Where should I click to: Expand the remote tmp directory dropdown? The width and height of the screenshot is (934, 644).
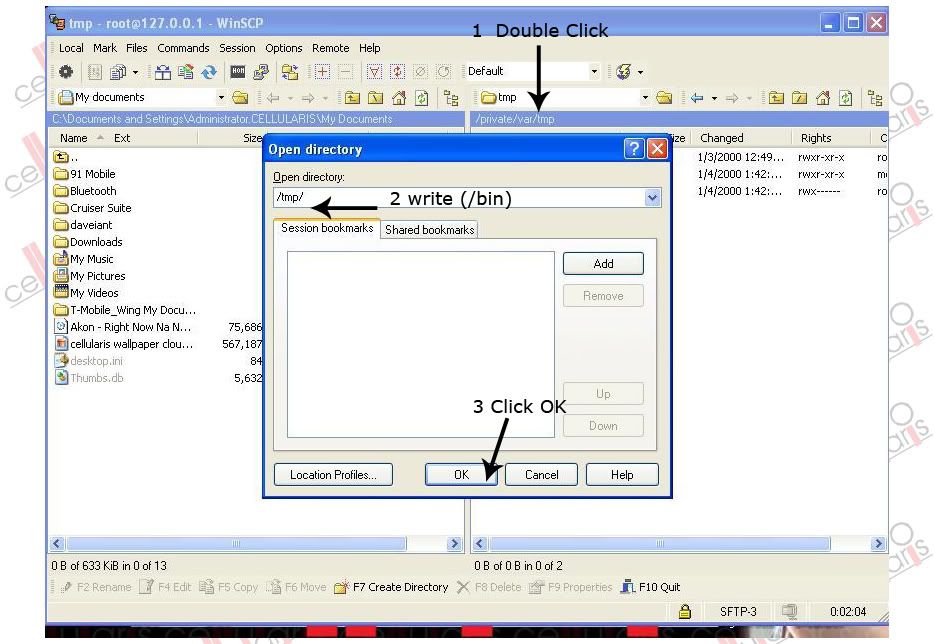[645, 97]
